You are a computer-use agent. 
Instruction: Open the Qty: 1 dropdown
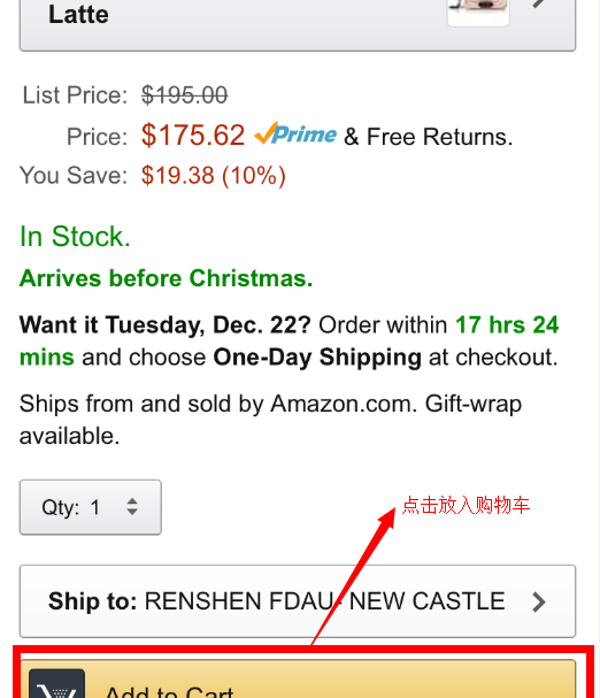tap(90, 507)
